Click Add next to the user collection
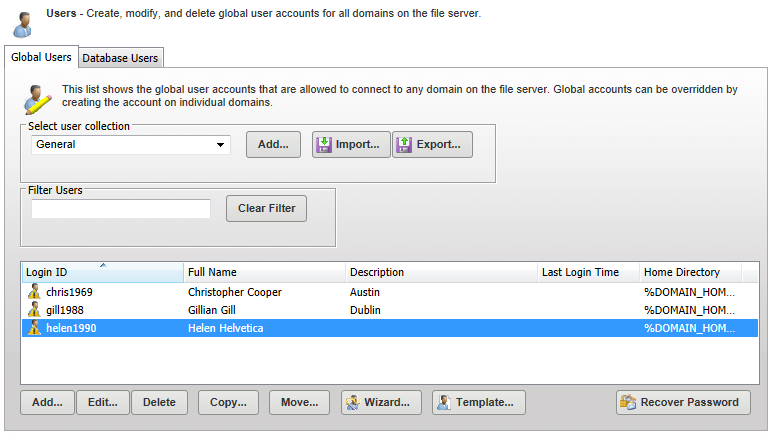Viewport: 774px width, 435px height. (x=273, y=144)
